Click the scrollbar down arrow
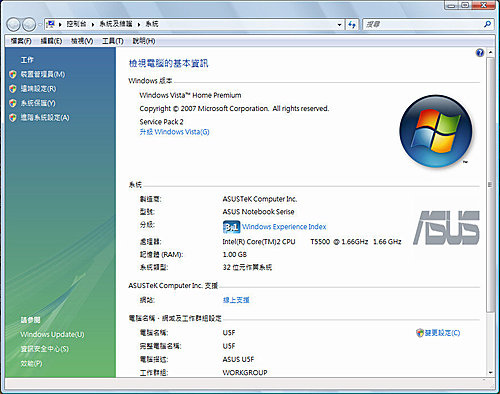 point(490,373)
